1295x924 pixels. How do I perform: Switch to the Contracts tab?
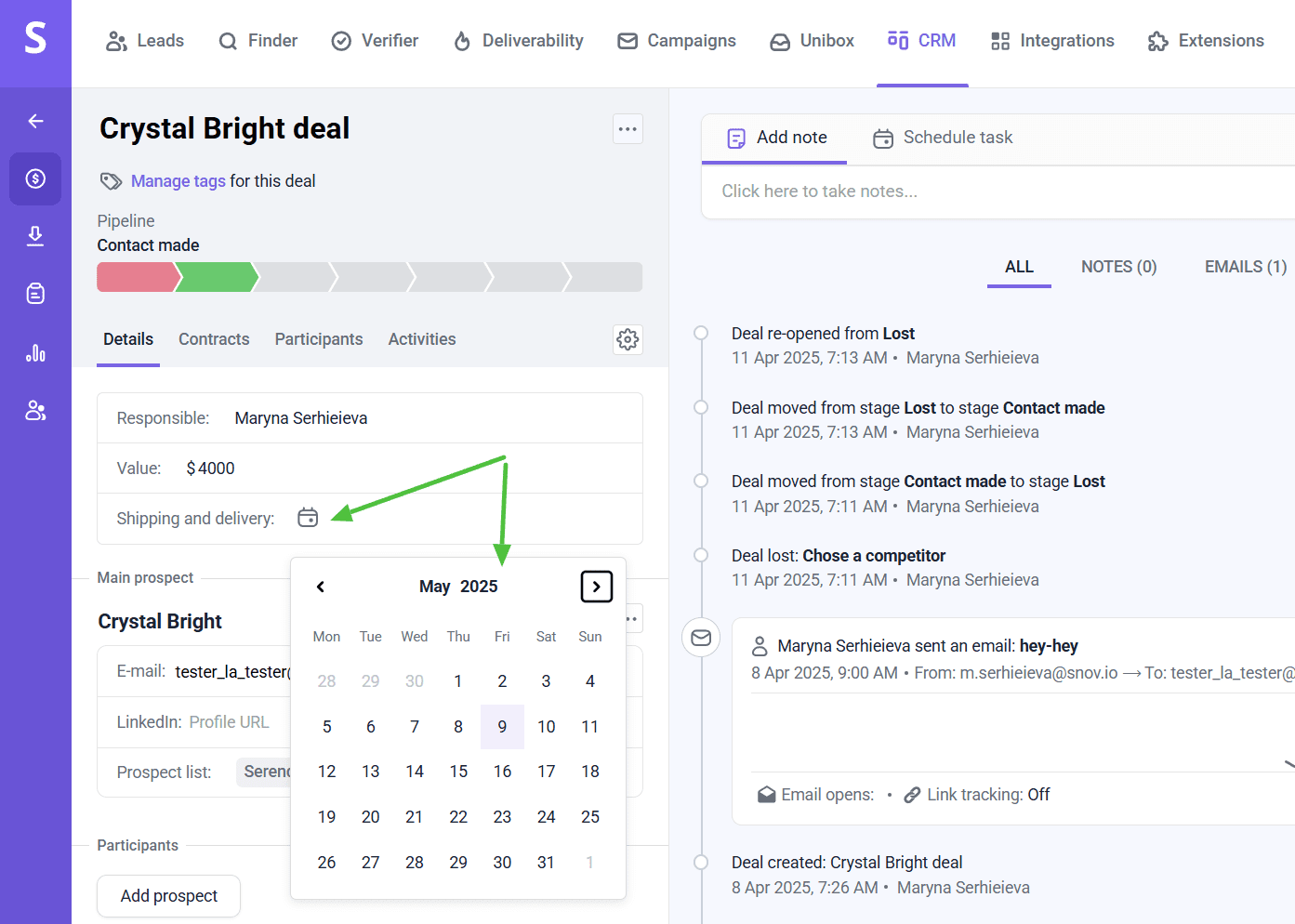[x=214, y=339]
